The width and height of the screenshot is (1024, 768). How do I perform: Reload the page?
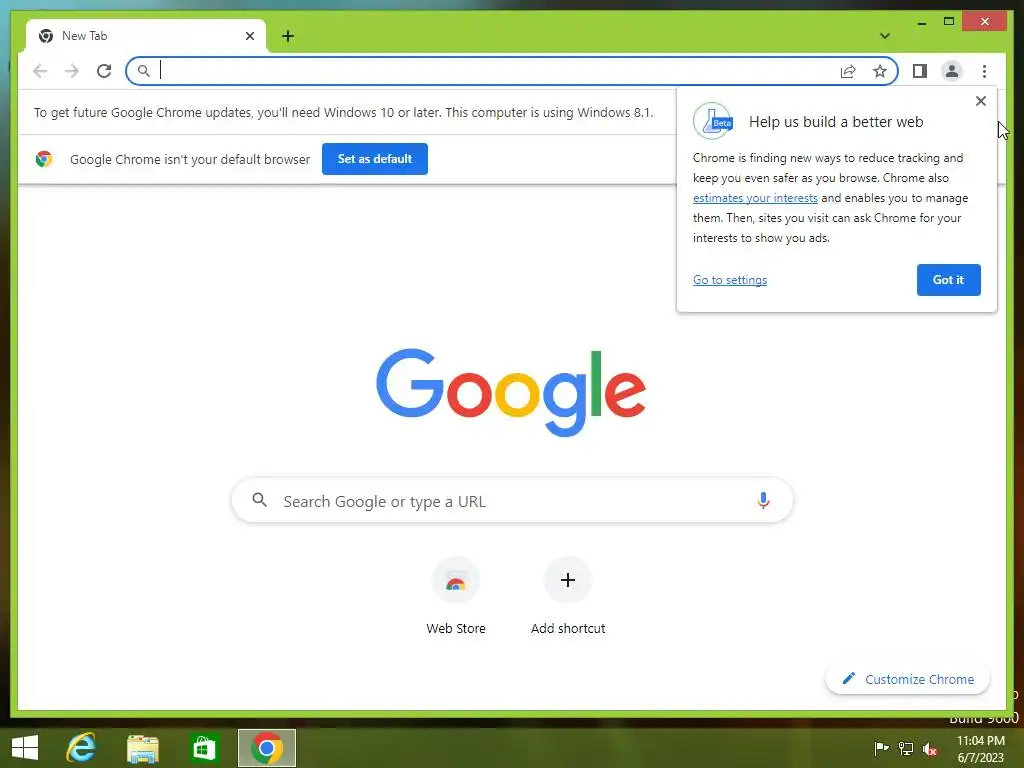point(104,71)
